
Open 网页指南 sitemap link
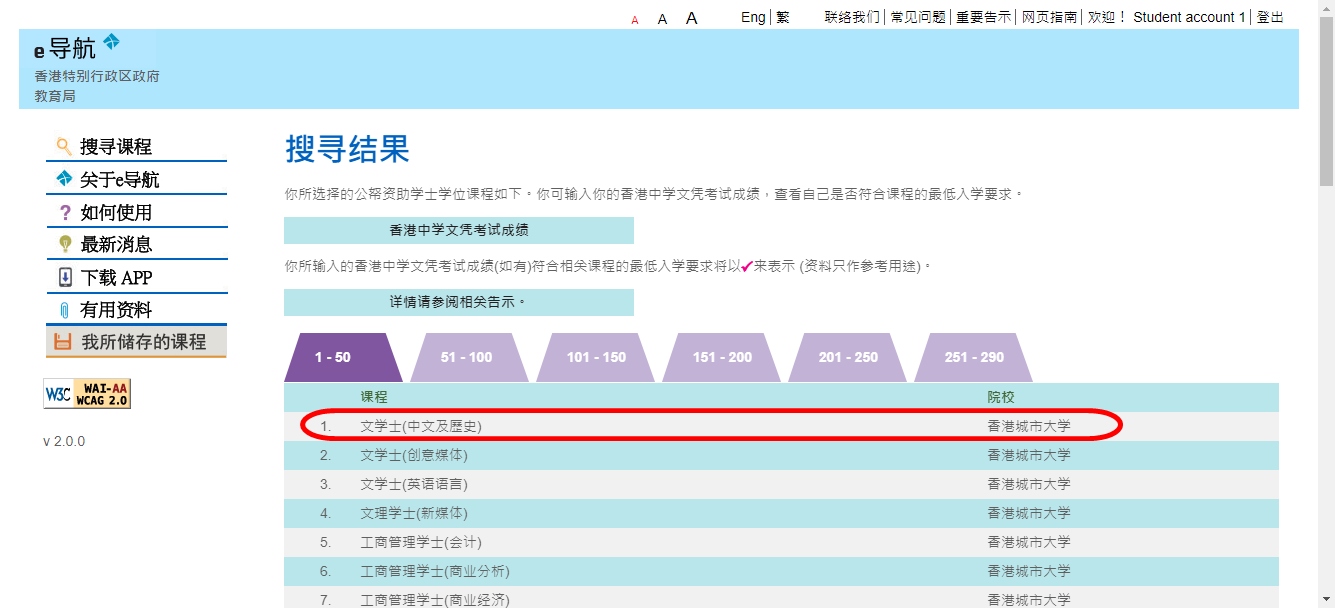coord(1049,17)
